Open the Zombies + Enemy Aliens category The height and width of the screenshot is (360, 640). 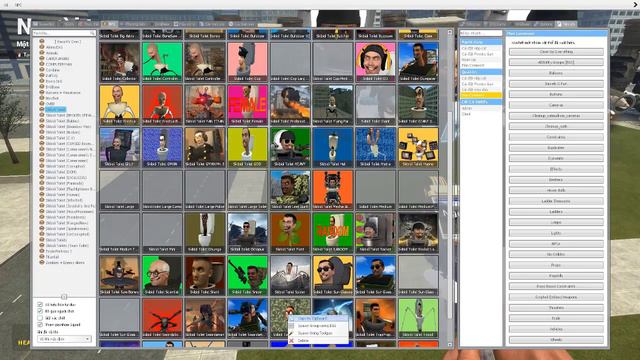[65, 262]
